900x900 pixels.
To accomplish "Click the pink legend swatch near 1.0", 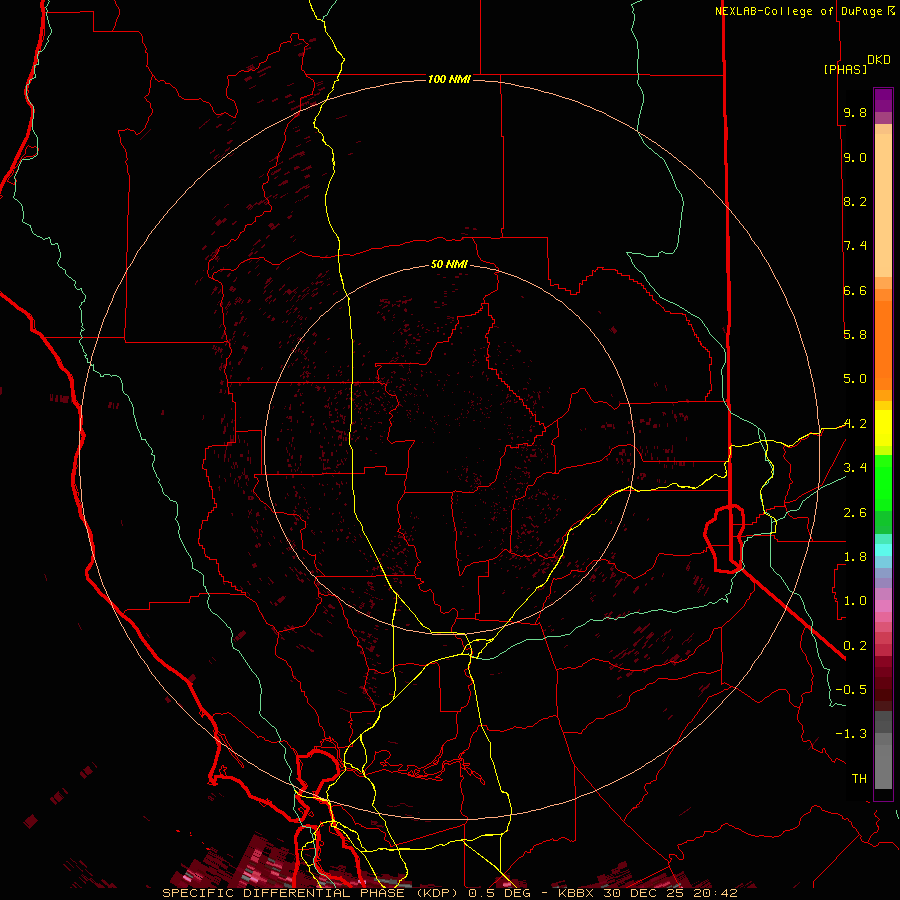I will [883, 606].
